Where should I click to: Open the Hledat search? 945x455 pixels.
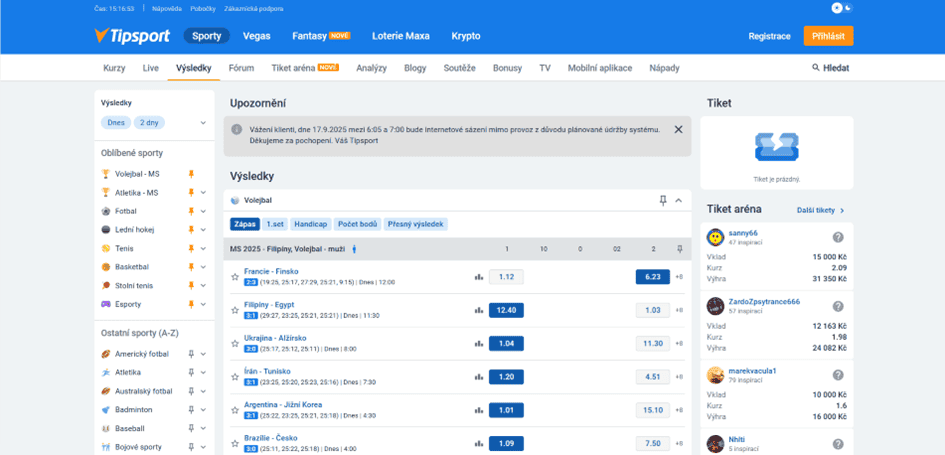[830, 68]
